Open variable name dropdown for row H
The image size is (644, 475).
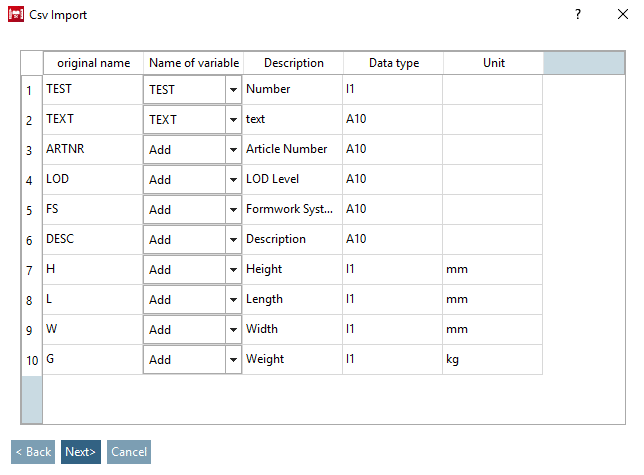233,270
